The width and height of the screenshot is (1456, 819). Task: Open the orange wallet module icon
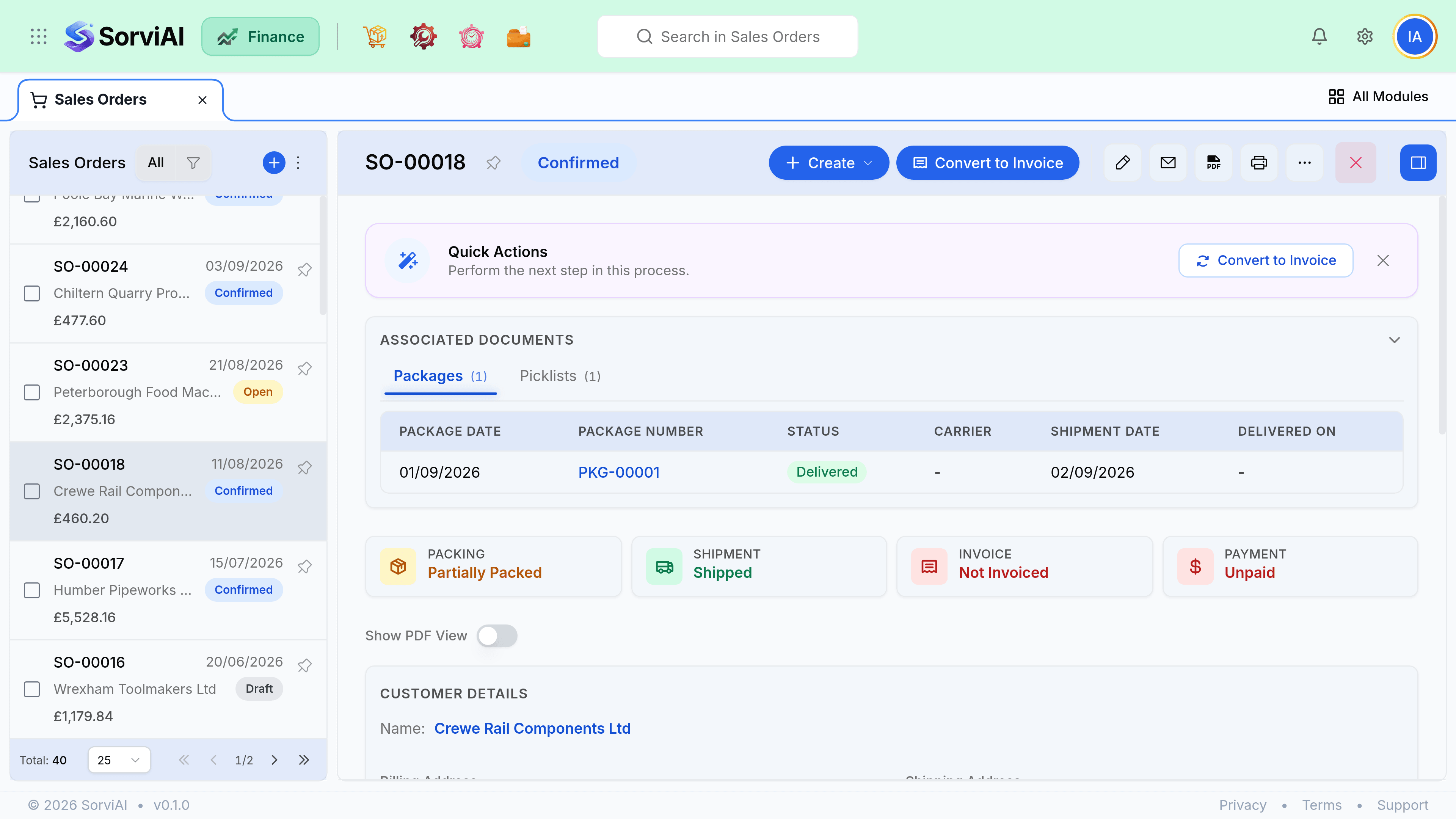518,37
